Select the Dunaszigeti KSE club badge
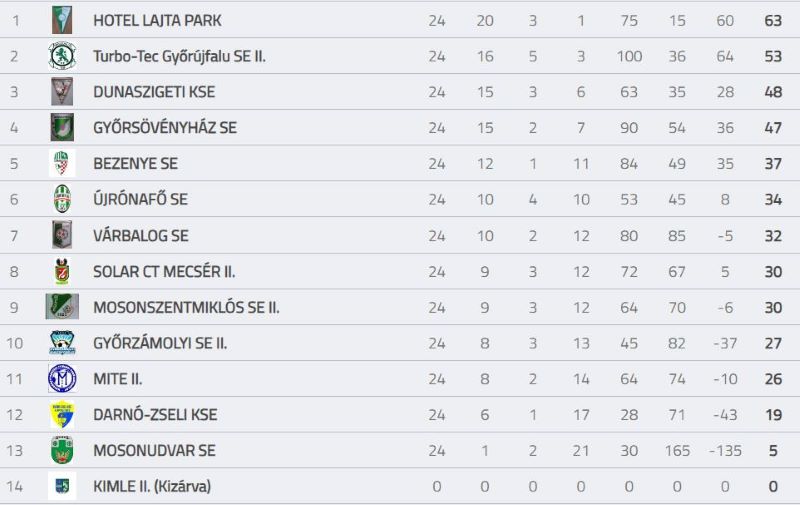 pos(62,91)
